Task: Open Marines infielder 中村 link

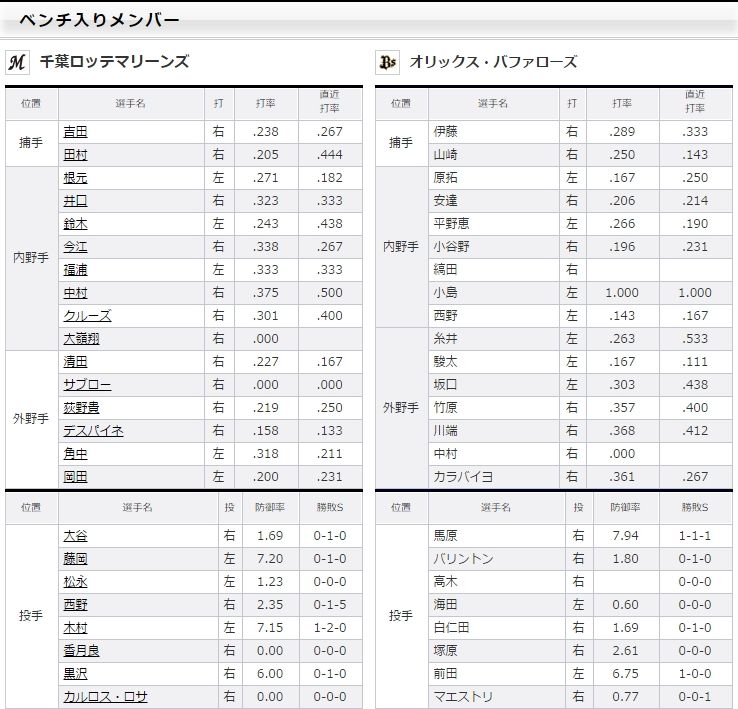Action: 75,293
